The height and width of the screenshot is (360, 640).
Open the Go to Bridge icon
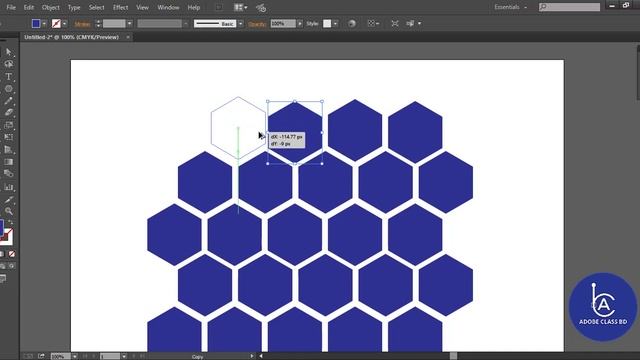pyautogui.click(x=219, y=7)
